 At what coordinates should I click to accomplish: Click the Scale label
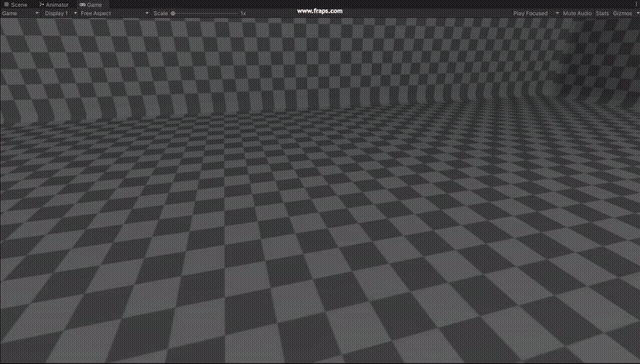tap(161, 13)
